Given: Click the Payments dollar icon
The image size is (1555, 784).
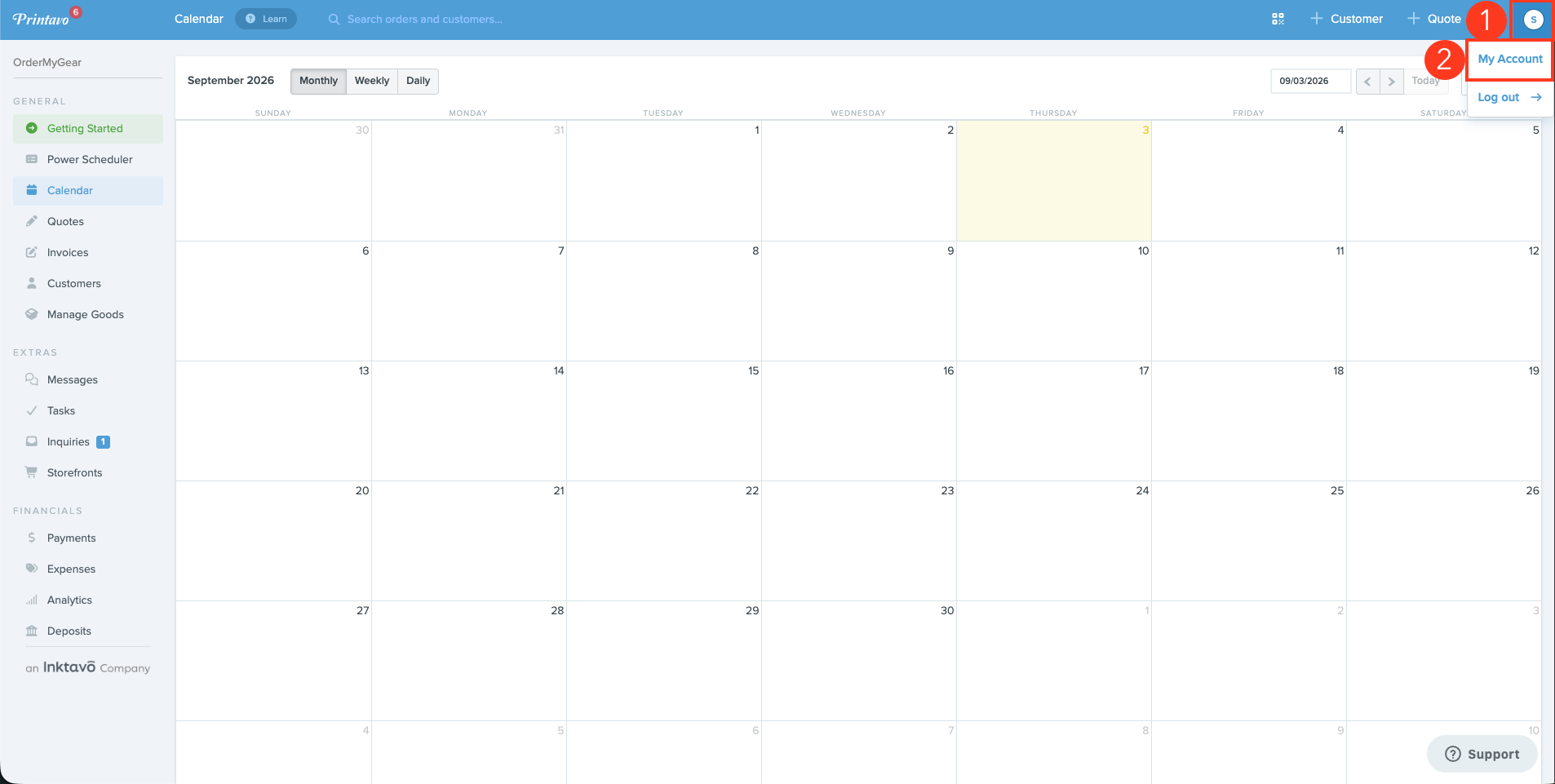Looking at the screenshot, I should point(32,538).
